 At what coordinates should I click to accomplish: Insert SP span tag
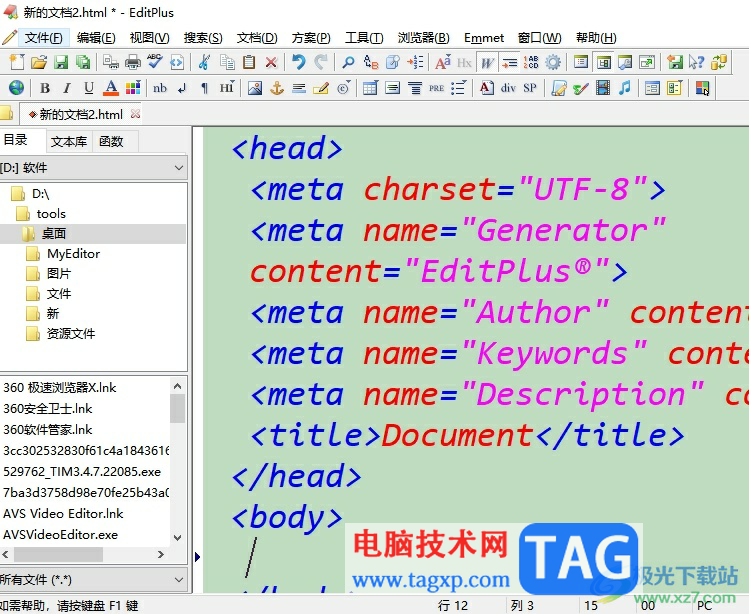(530, 88)
